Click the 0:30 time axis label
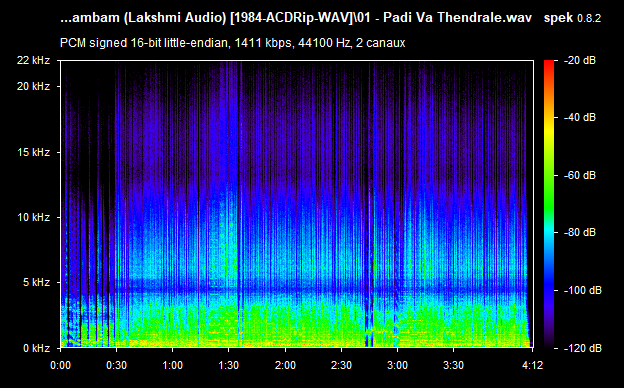 [x=116, y=365]
